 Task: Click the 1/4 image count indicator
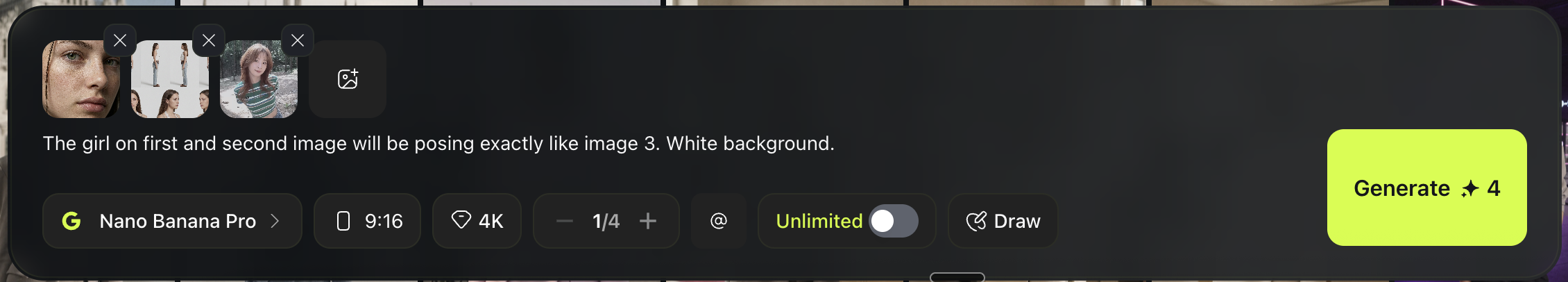click(x=606, y=221)
